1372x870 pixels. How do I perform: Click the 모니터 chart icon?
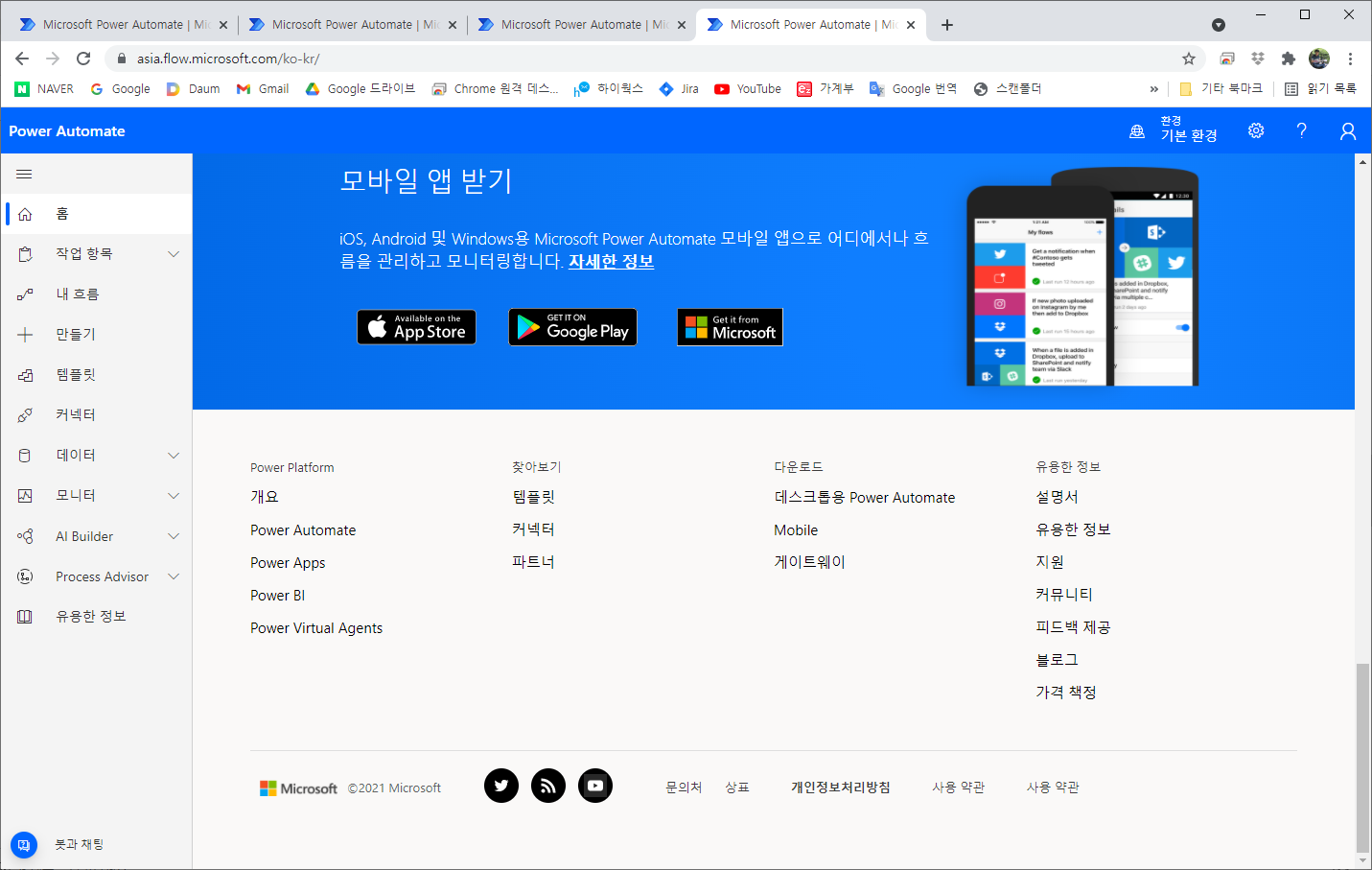25,496
